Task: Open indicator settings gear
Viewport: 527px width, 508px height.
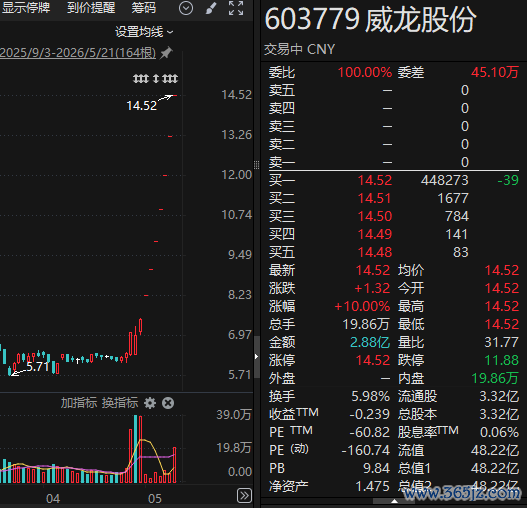Action: (150, 403)
